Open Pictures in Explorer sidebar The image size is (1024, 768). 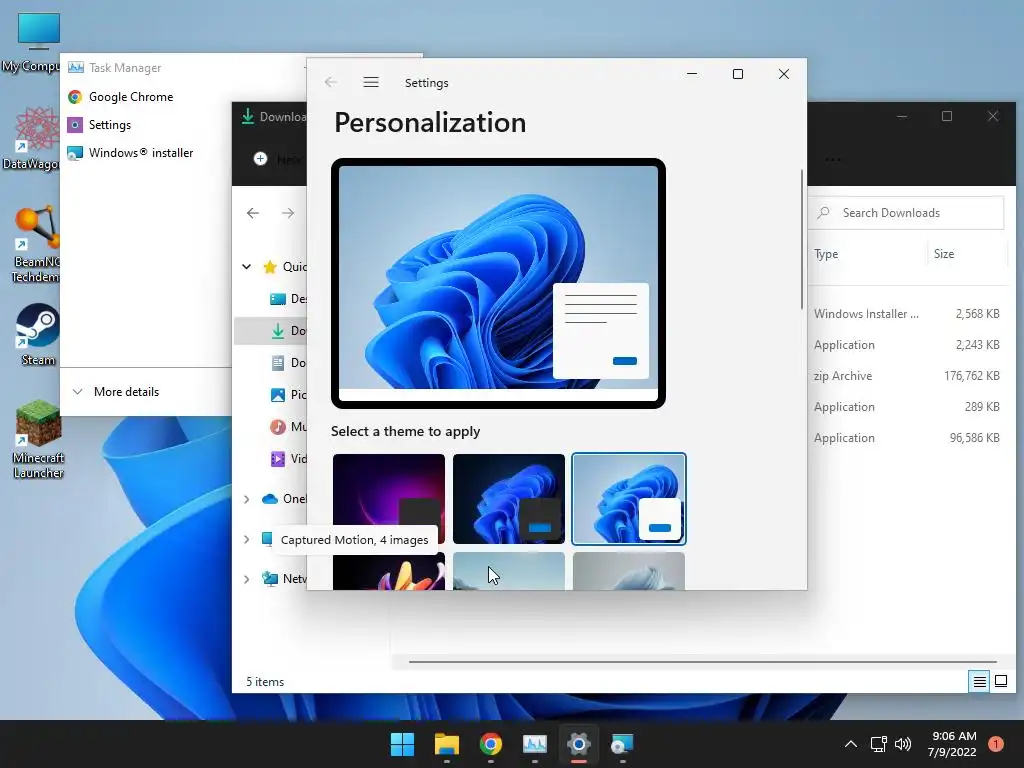pos(287,394)
